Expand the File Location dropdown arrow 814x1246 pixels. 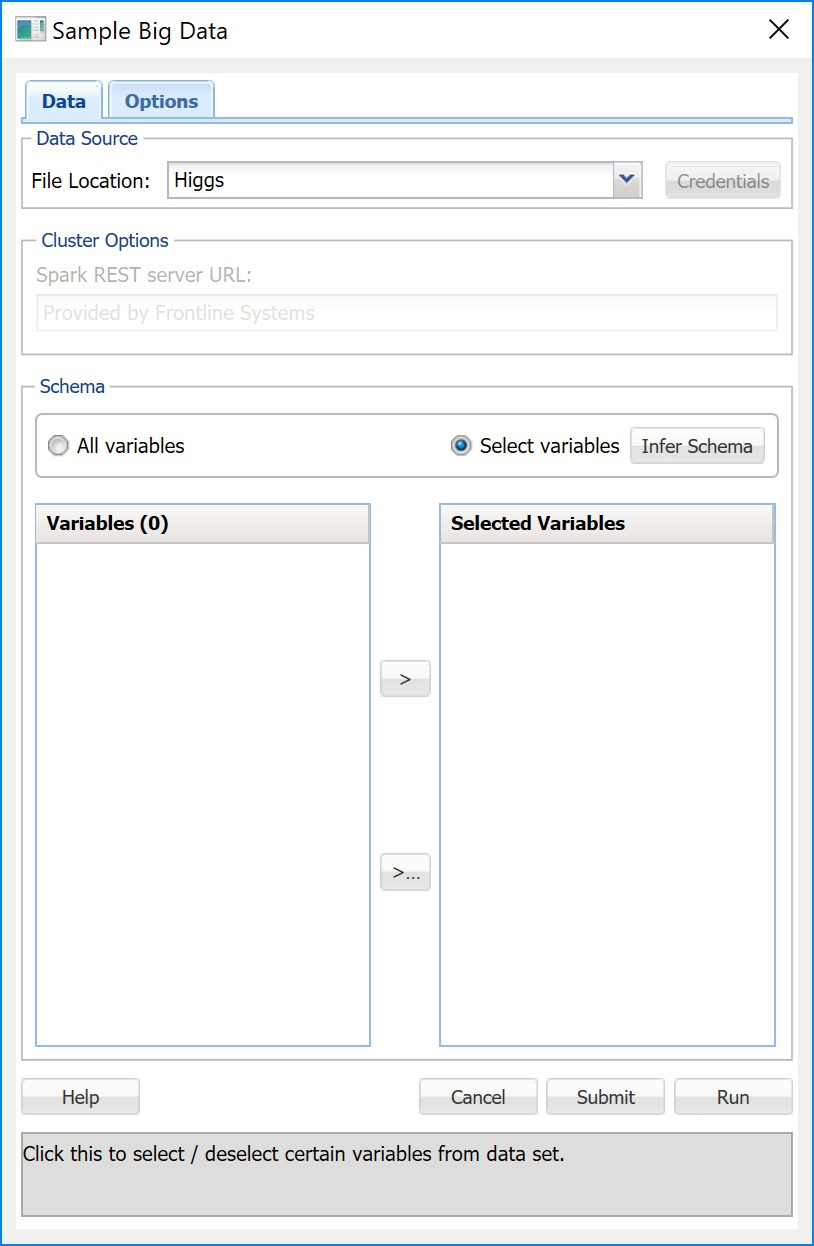(626, 180)
